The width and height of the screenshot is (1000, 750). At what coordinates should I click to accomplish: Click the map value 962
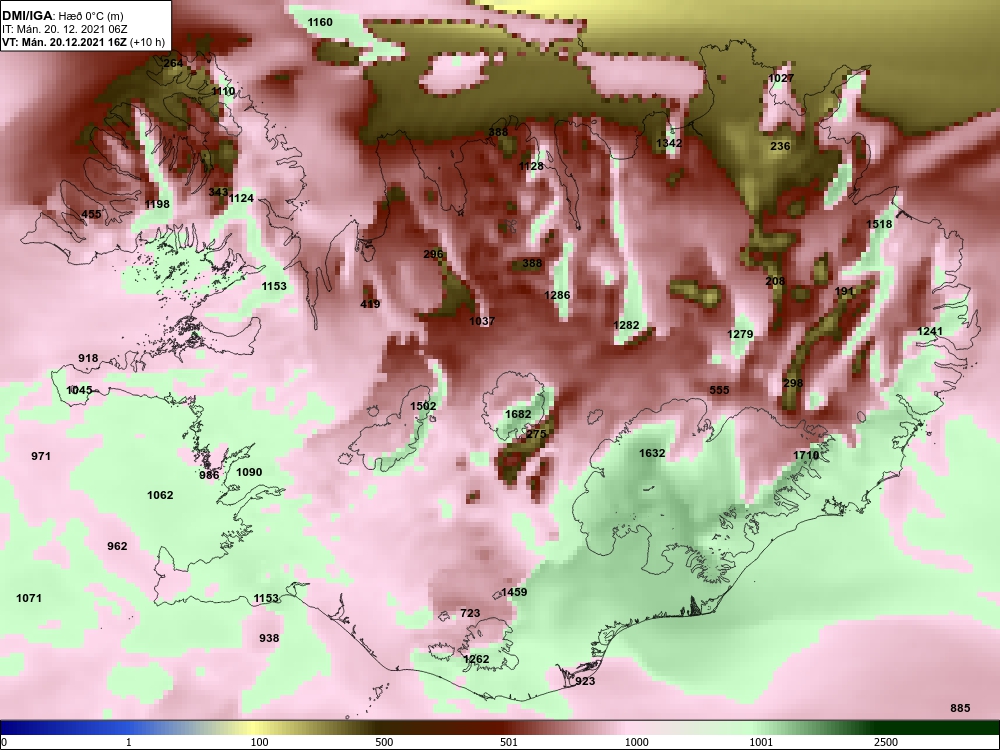[117, 546]
